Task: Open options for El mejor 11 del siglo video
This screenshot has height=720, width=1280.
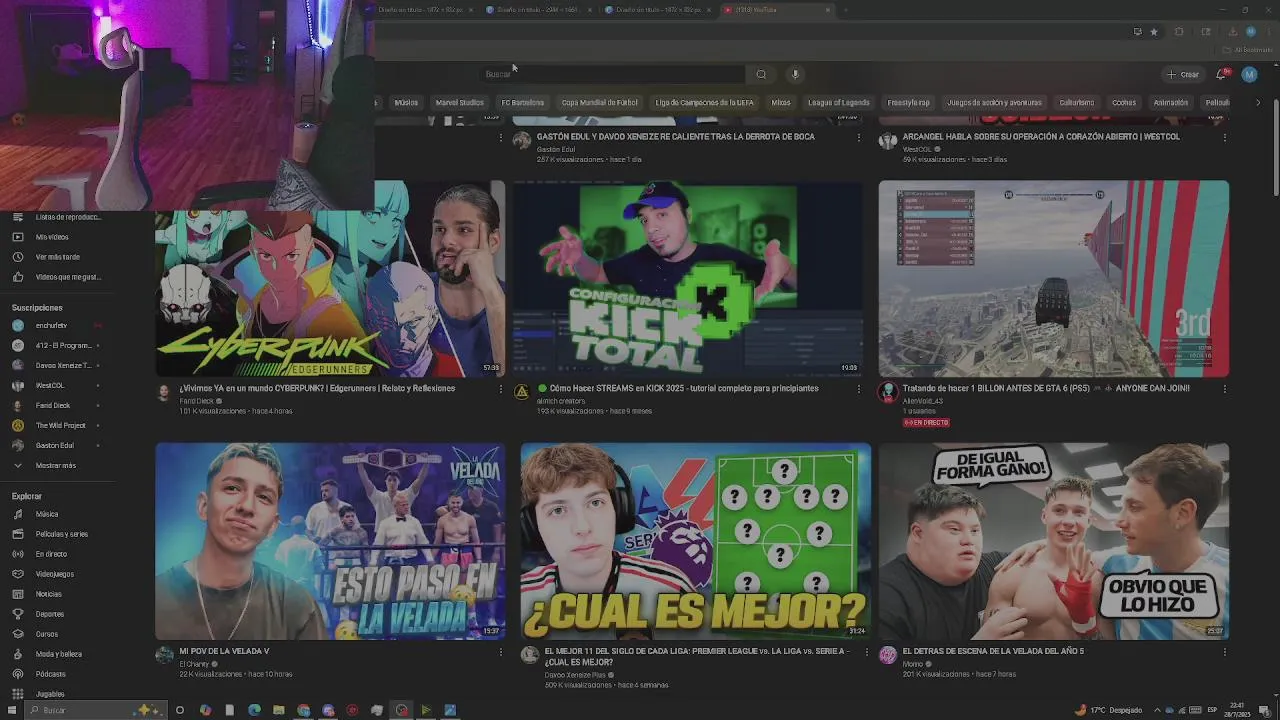Action: click(x=867, y=652)
